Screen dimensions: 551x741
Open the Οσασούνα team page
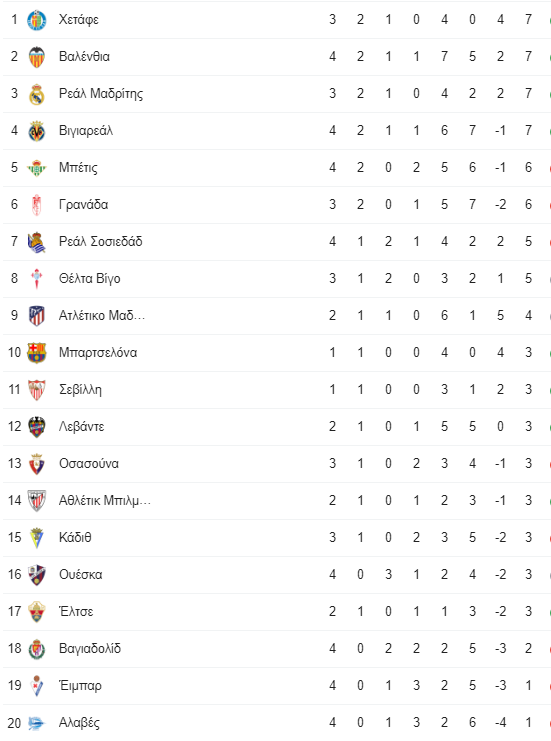pyautogui.click(x=88, y=464)
